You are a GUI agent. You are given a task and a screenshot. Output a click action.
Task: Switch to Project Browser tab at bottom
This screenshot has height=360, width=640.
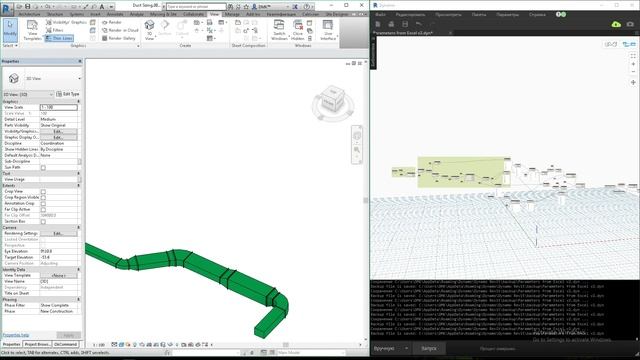[38, 344]
